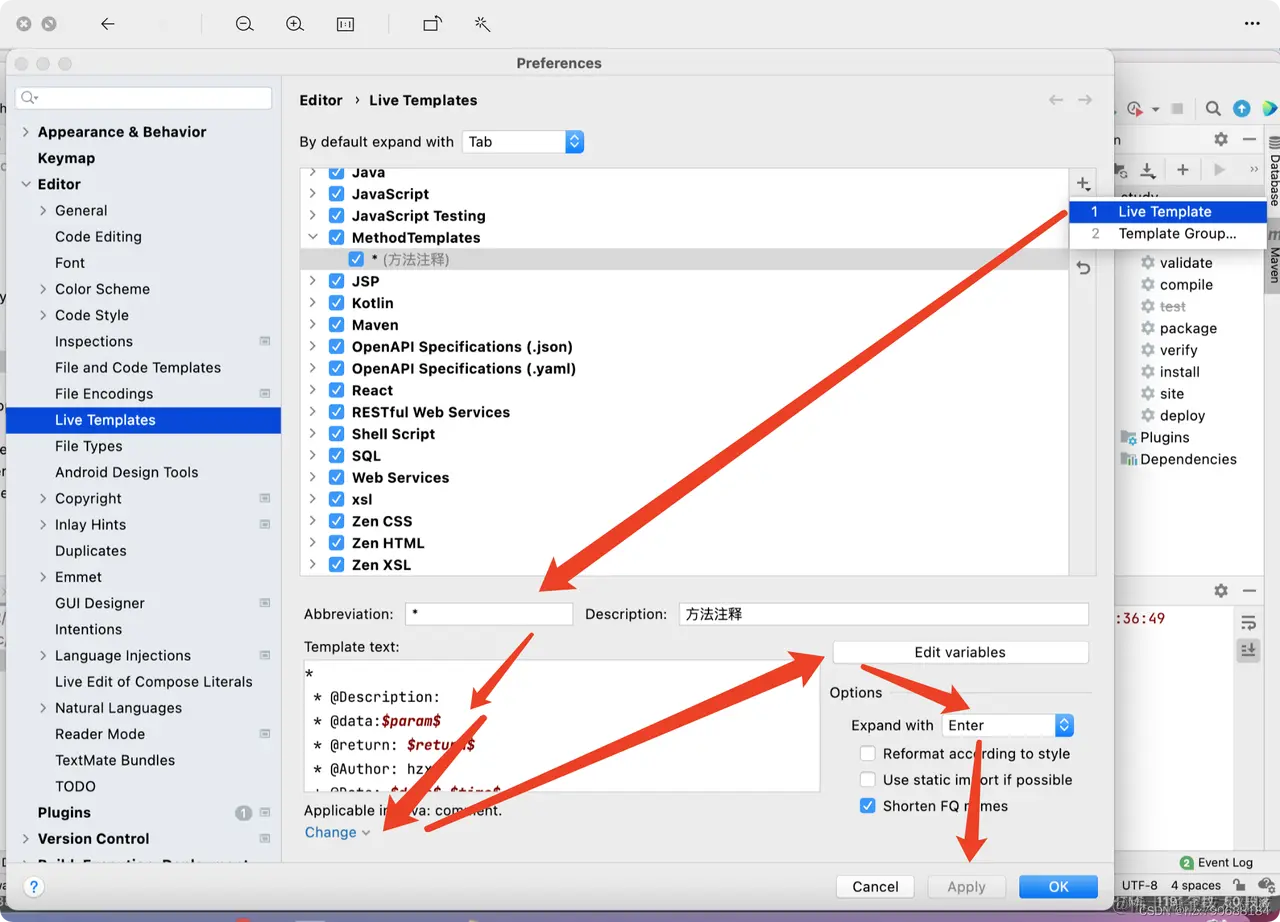
Task: Open the By default expand with Tab dropdown
Action: click(523, 142)
